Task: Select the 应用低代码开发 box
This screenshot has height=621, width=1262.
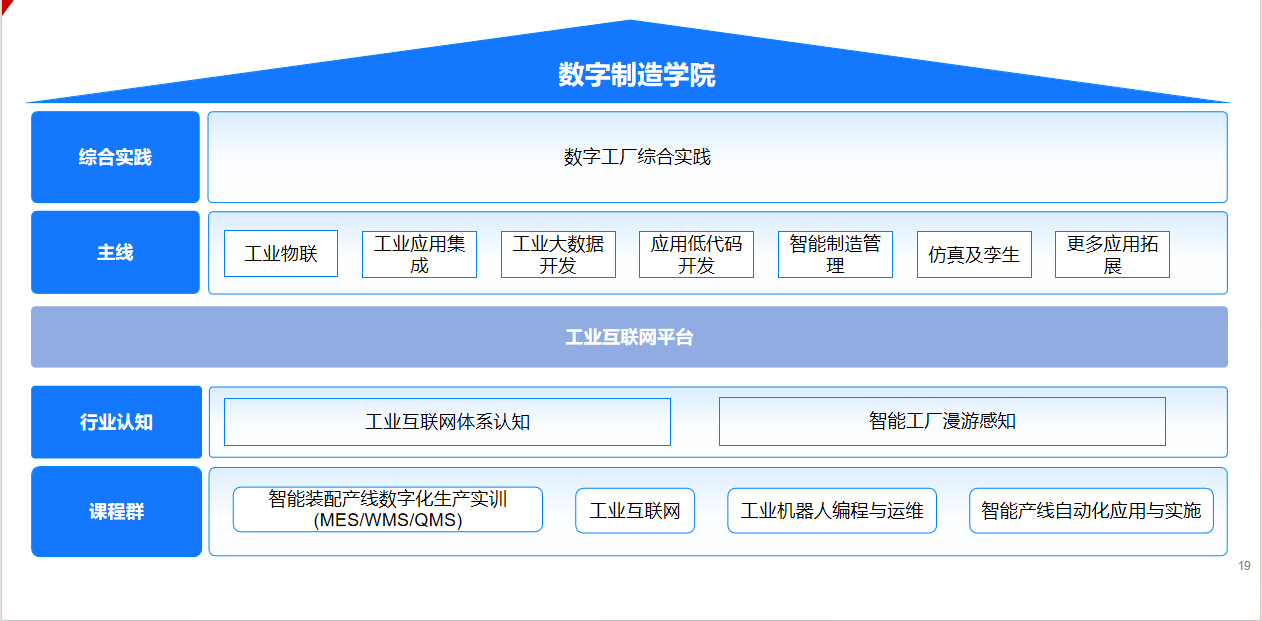Action: point(696,254)
